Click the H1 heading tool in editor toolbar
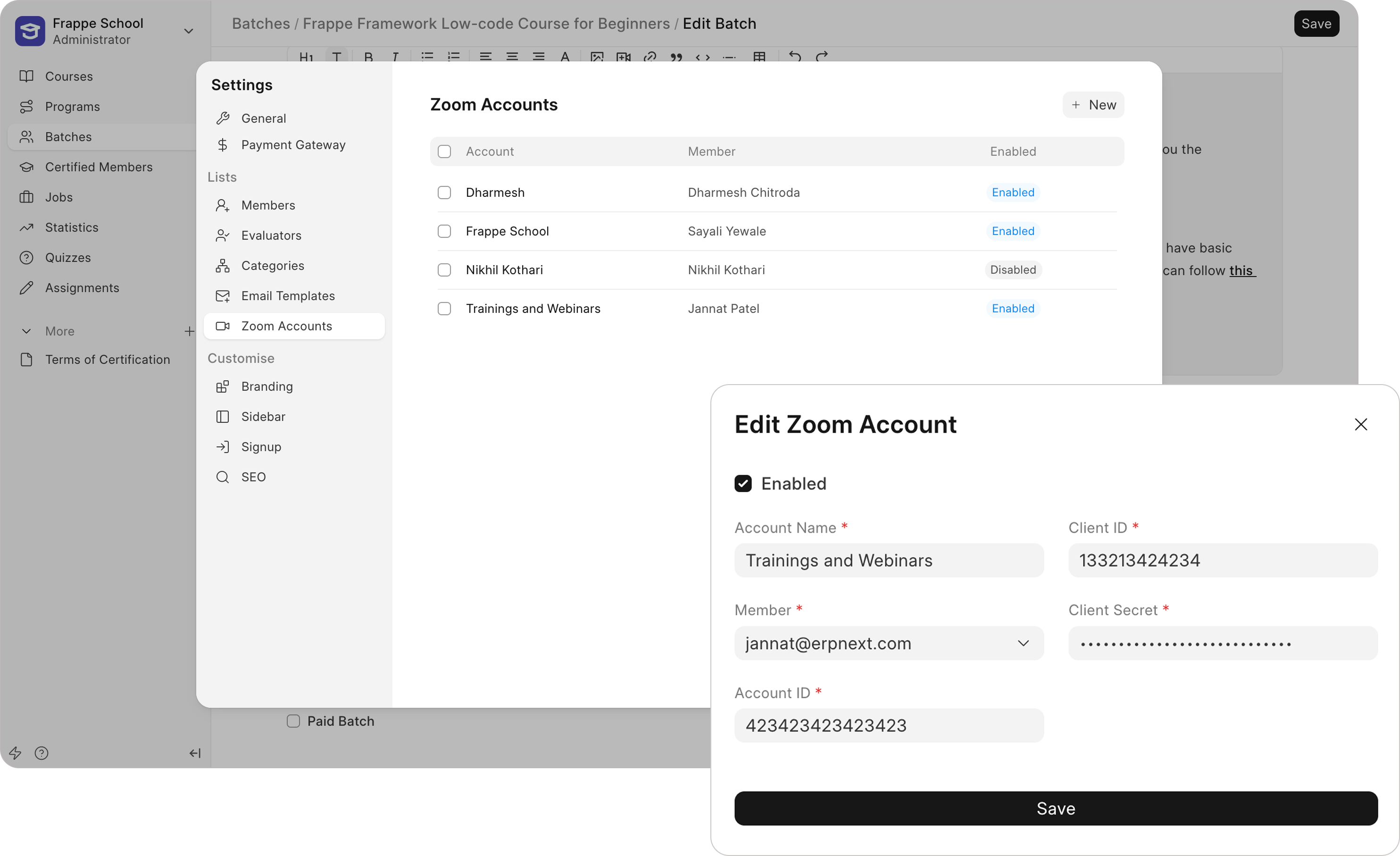Screen dimensions: 1400x856 306,56
